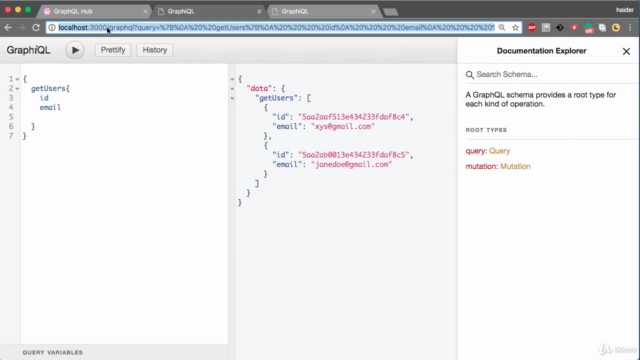The width and height of the screenshot is (640, 360).
Task: Switch to the GraphQL Hub tab
Action: point(93,11)
